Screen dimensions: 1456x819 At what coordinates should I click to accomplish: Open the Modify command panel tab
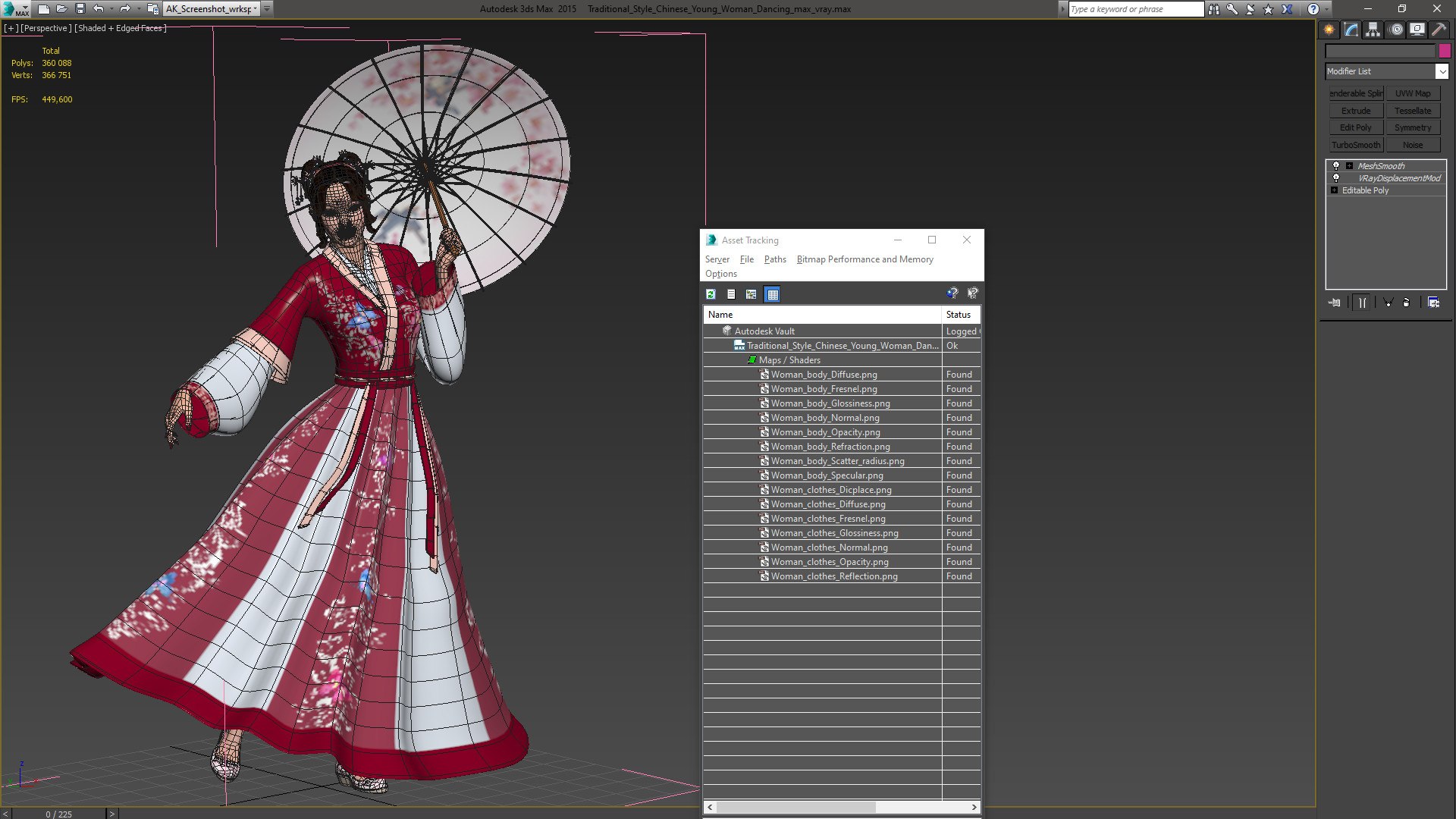click(x=1351, y=30)
